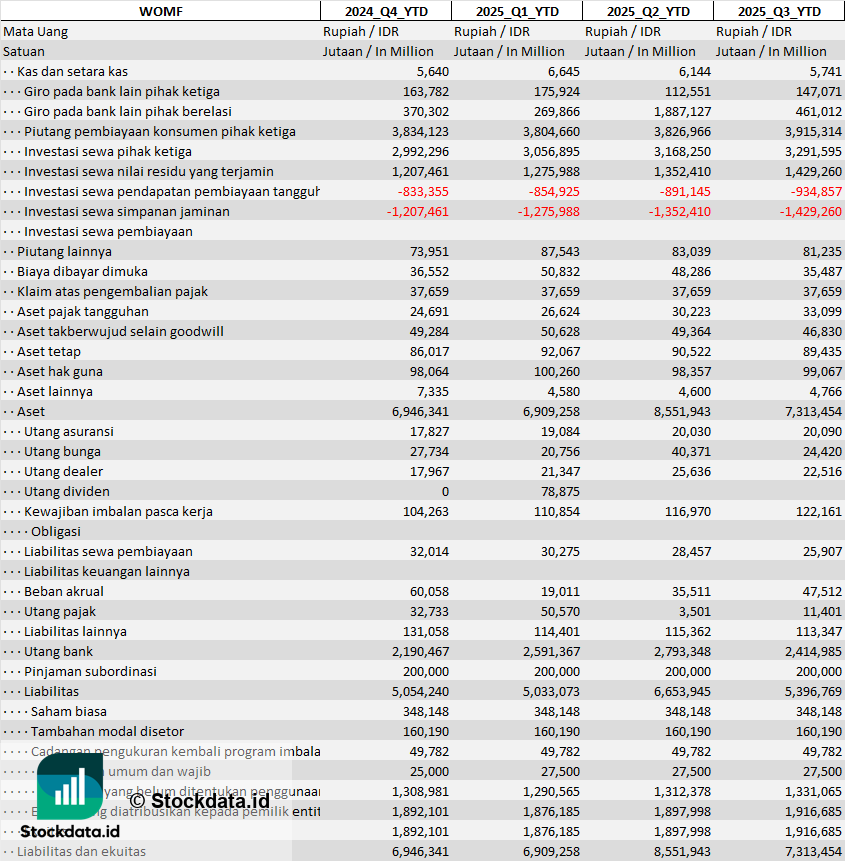845x861 pixels.
Task: Click Pinjaman subordinasi row label
Action: click(x=91, y=672)
